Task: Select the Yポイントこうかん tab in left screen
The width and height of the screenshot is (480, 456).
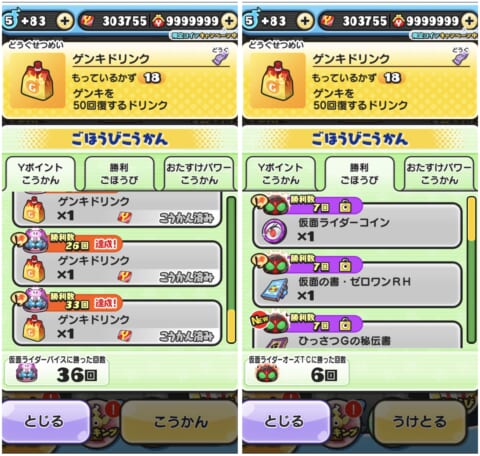Action: [40, 174]
